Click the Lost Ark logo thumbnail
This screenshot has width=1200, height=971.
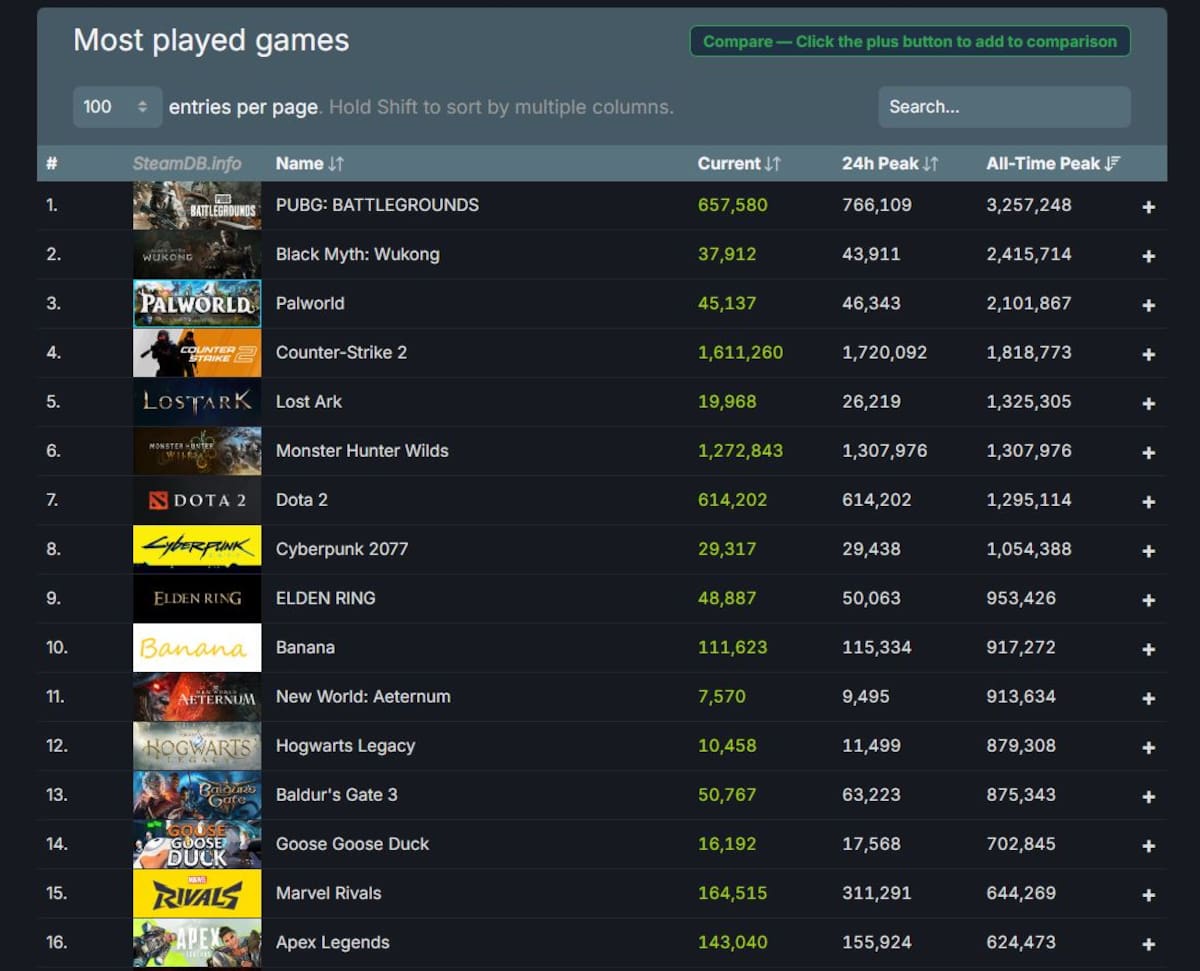pyautogui.click(x=197, y=401)
